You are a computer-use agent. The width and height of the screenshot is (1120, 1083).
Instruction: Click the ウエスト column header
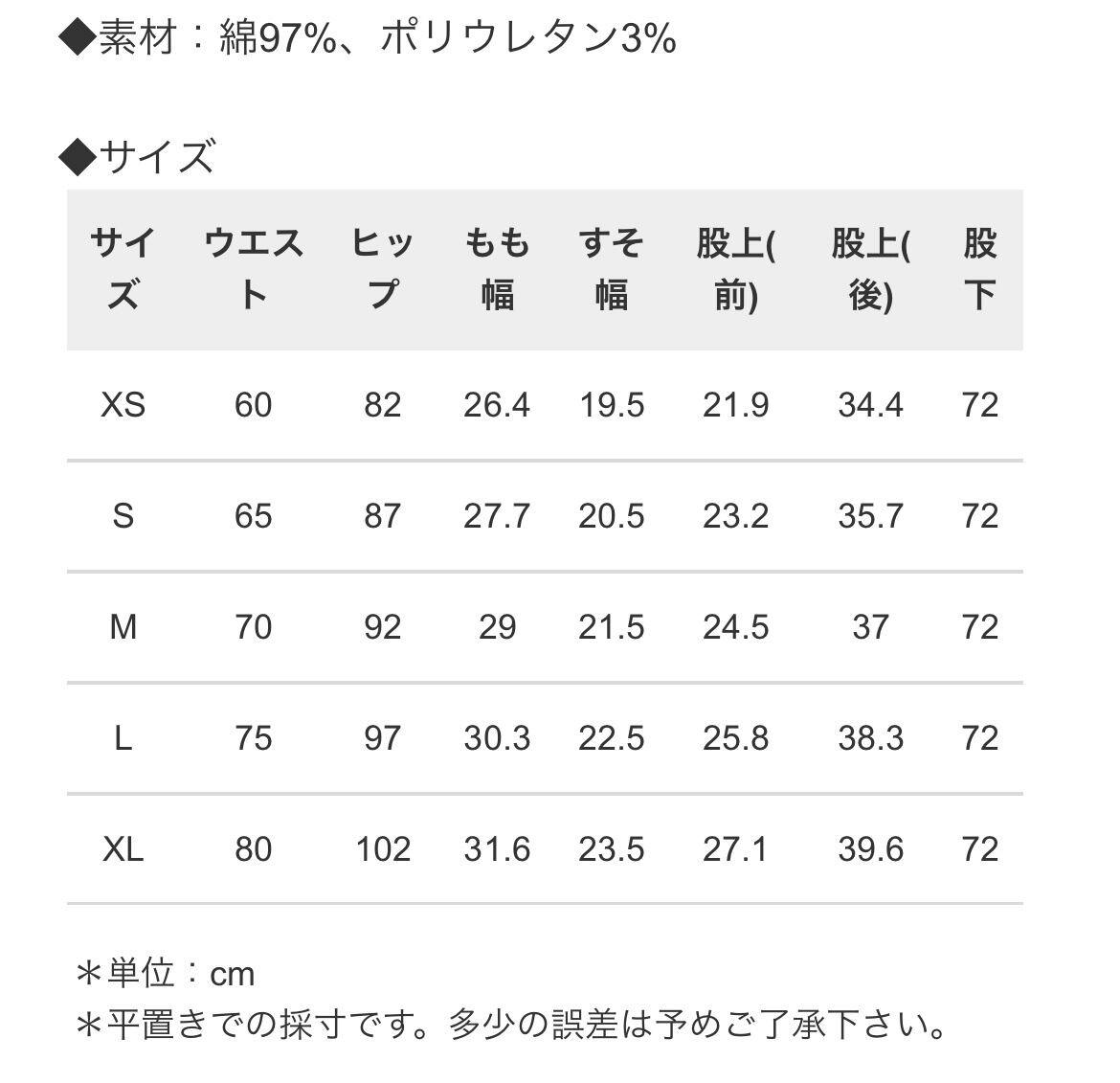(x=253, y=269)
